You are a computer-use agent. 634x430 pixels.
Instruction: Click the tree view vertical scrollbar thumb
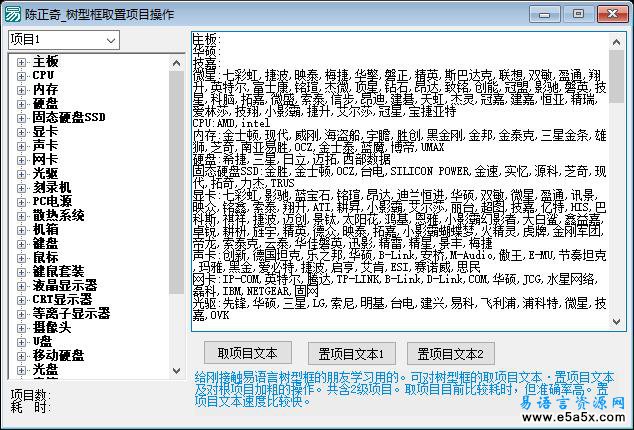click(176, 182)
